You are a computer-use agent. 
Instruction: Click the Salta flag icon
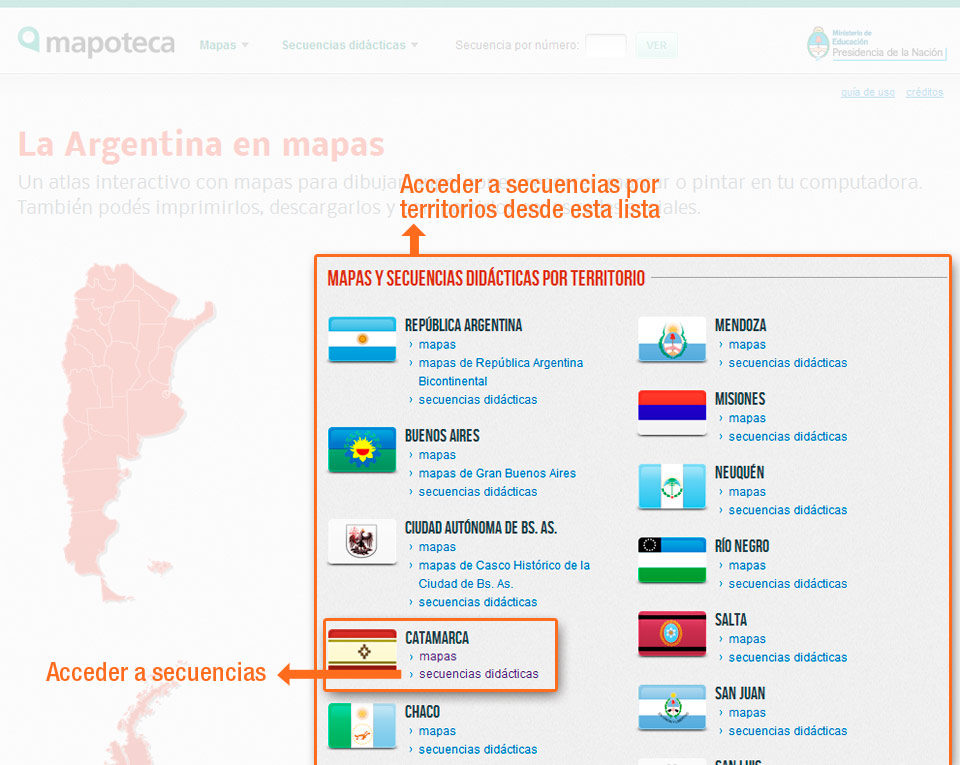pyautogui.click(x=671, y=634)
